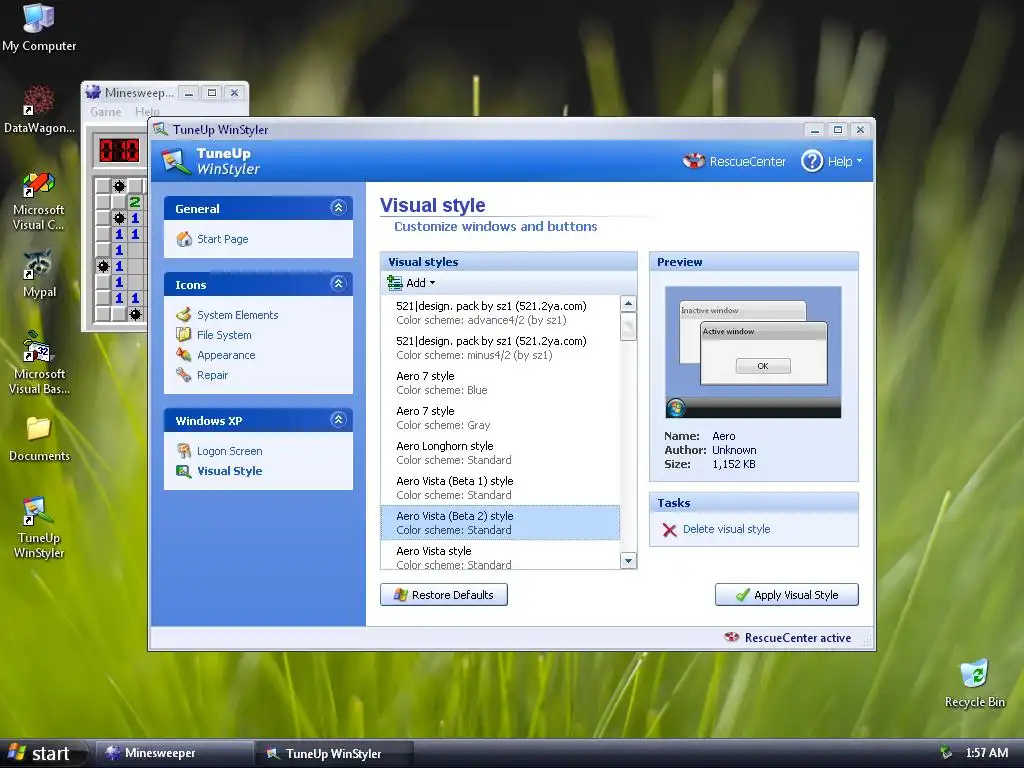This screenshot has width=1024, height=768.
Task: Open the File System section
Action: coord(224,335)
